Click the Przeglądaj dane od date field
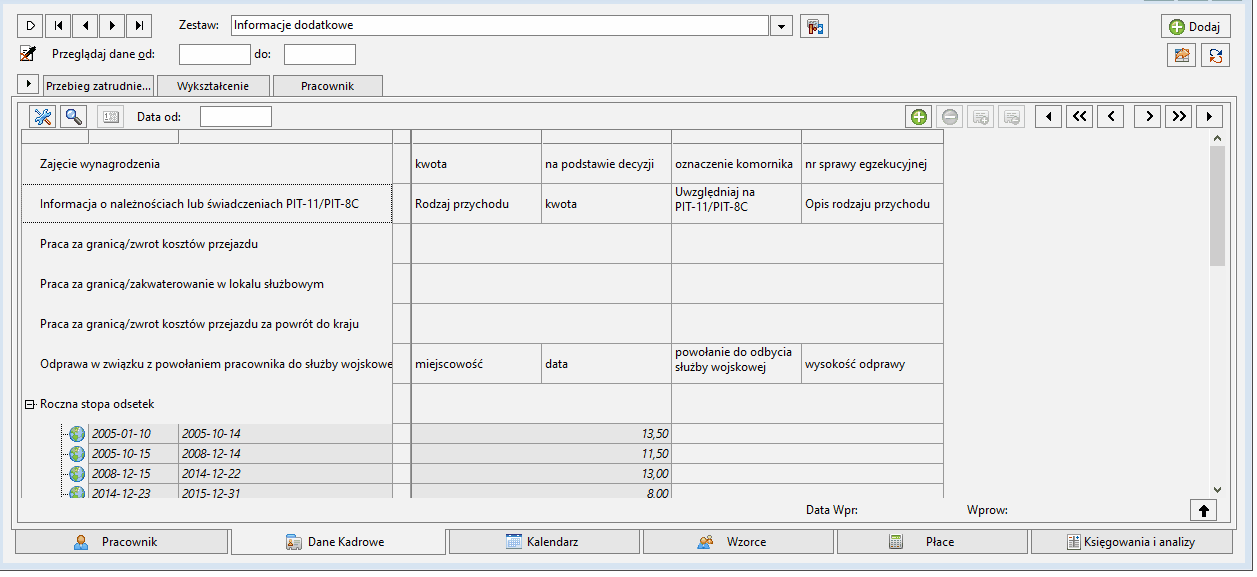The image size is (1257, 577). coord(214,54)
